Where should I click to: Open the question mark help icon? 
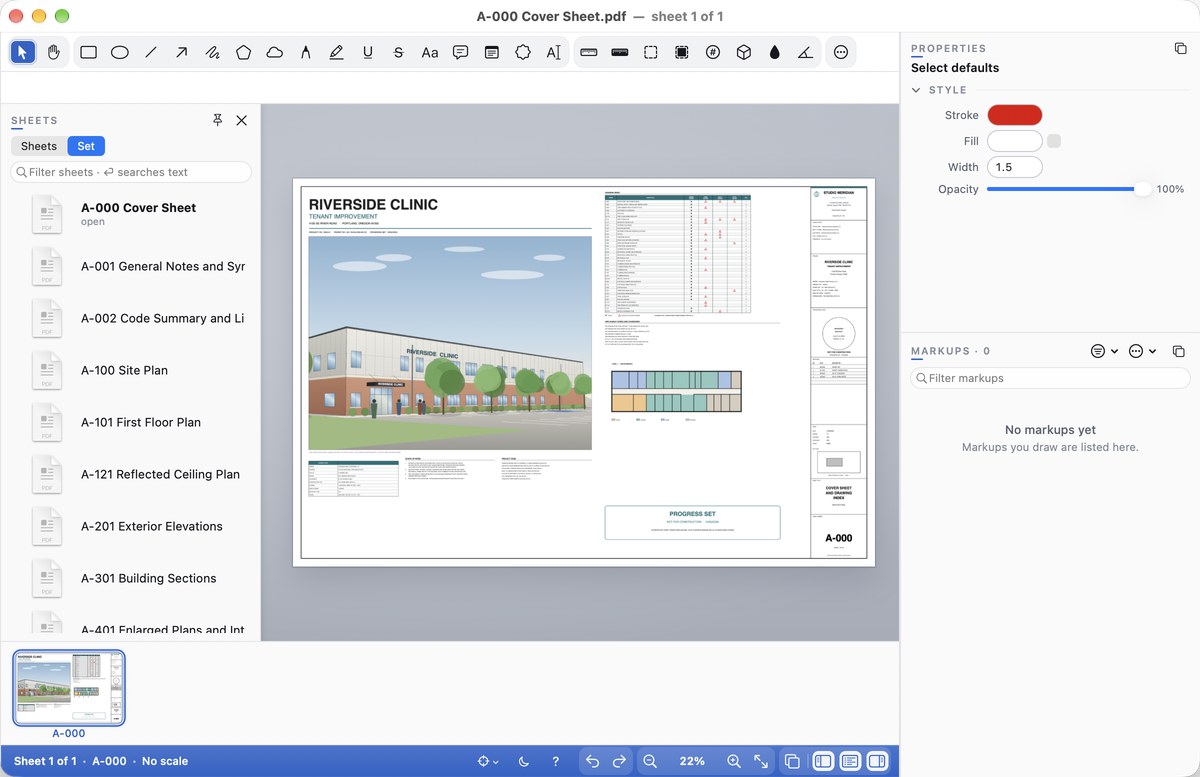tap(555, 761)
